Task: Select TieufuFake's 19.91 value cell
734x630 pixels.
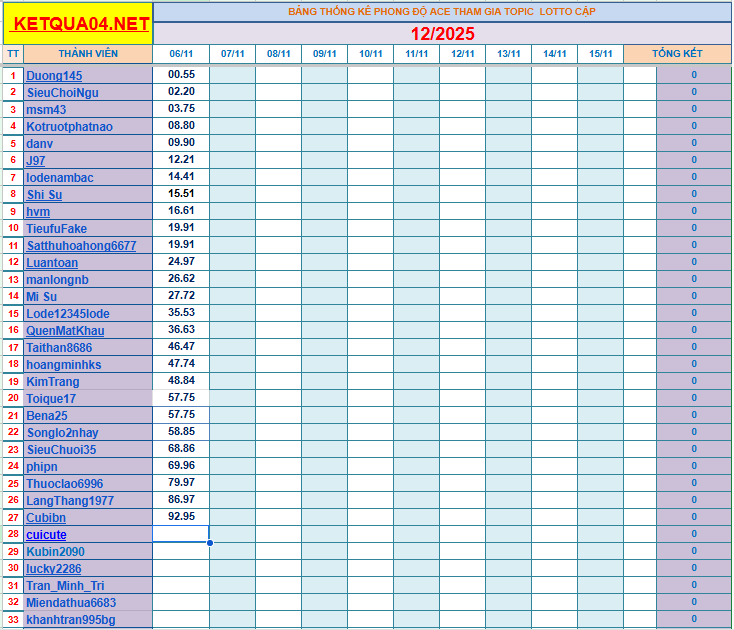Action: tap(181, 227)
